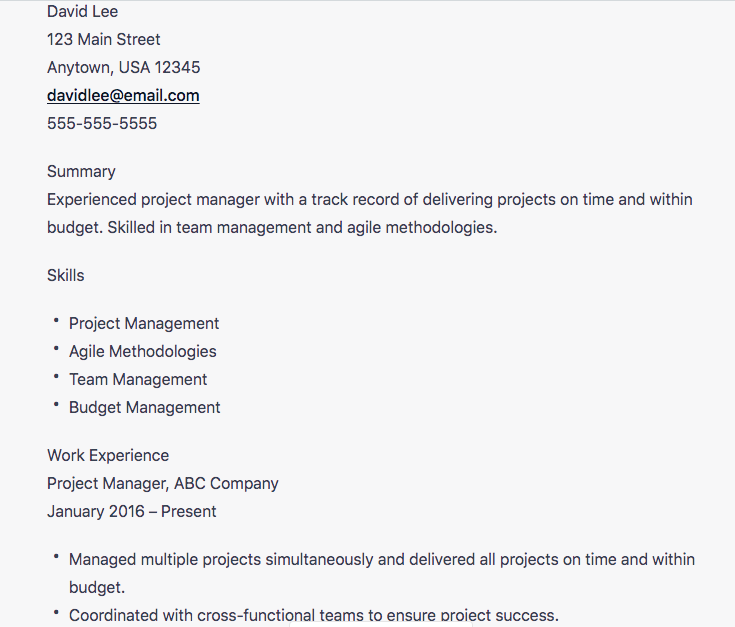Image resolution: width=735 pixels, height=627 pixels.
Task: Click the Summary section heading
Action: pyautogui.click(x=81, y=172)
